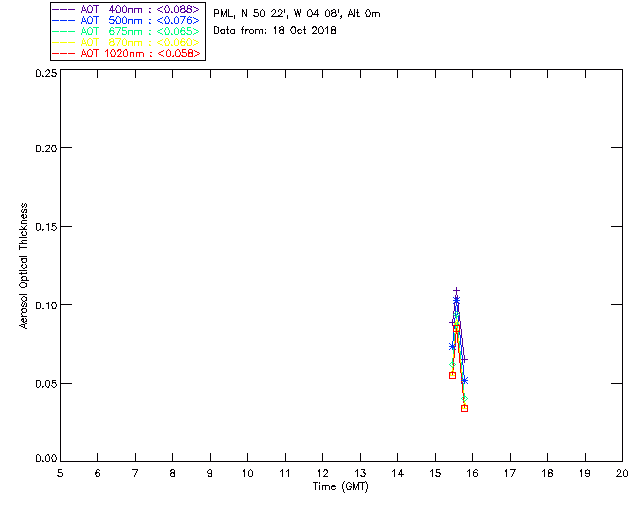Screen dimensions: 640x512
Task: Click the AOT 1020nm red legend entry
Action: [x=127, y=53]
